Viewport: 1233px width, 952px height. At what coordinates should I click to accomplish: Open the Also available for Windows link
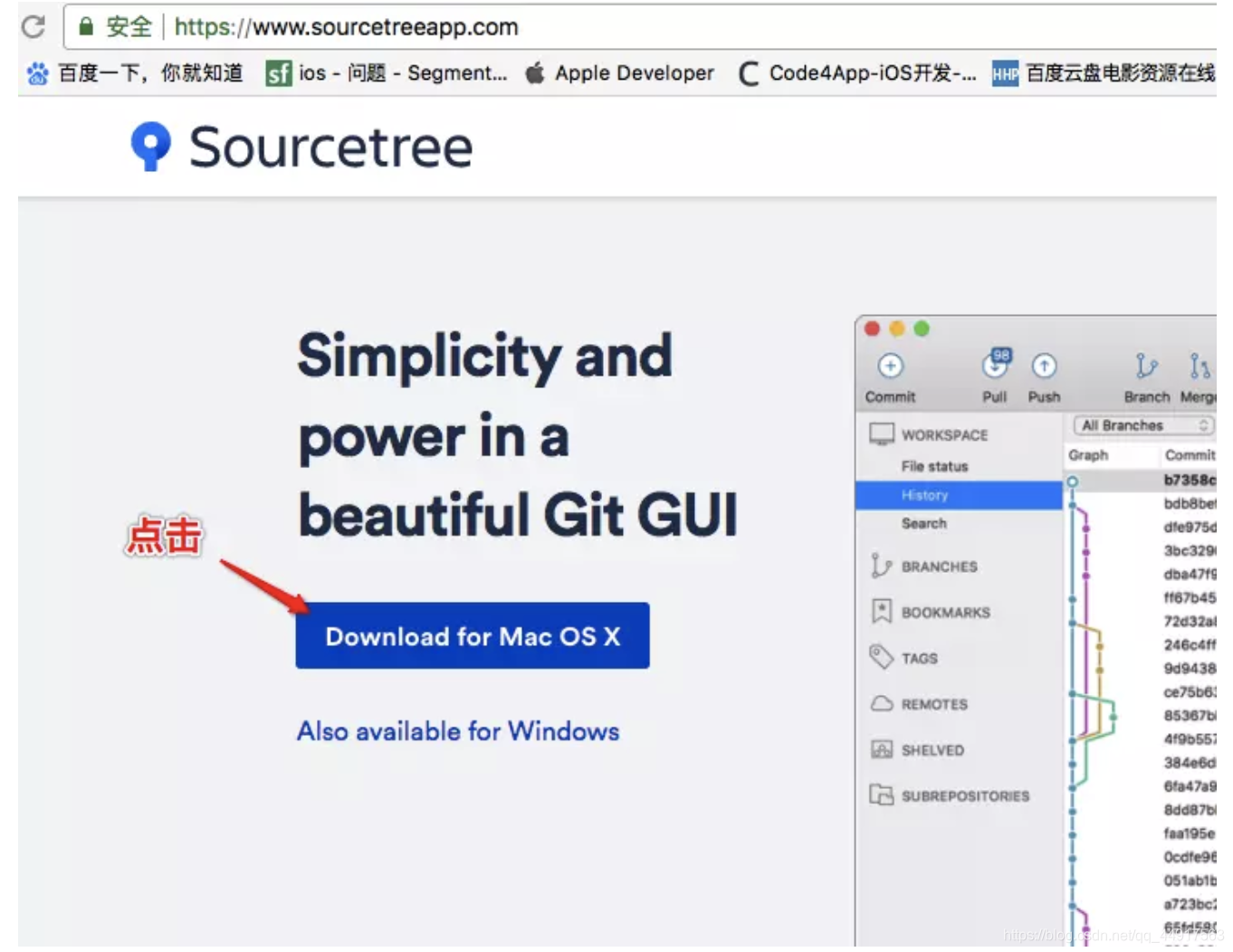click(x=458, y=731)
